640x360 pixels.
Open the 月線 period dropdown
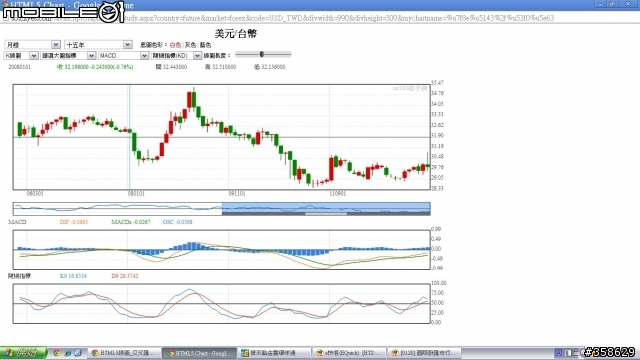tap(32, 44)
